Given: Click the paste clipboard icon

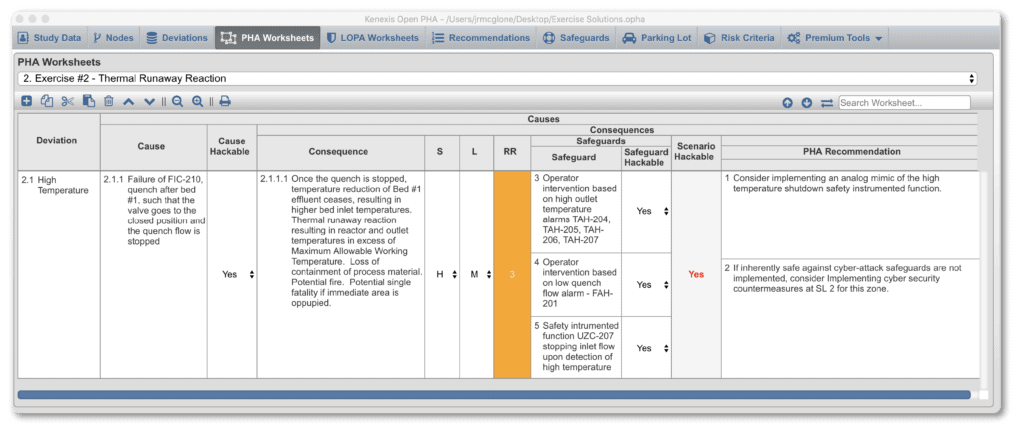Looking at the screenshot, I should (x=88, y=101).
